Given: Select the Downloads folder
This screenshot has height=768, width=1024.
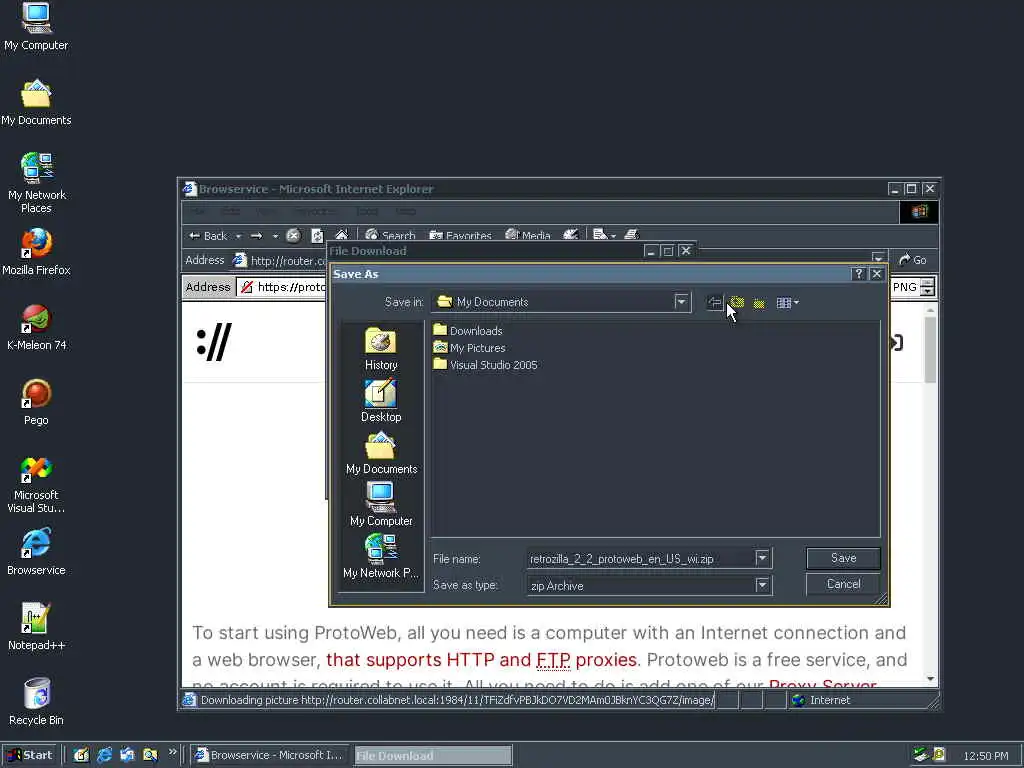Looking at the screenshot, I should coord(468,330).
